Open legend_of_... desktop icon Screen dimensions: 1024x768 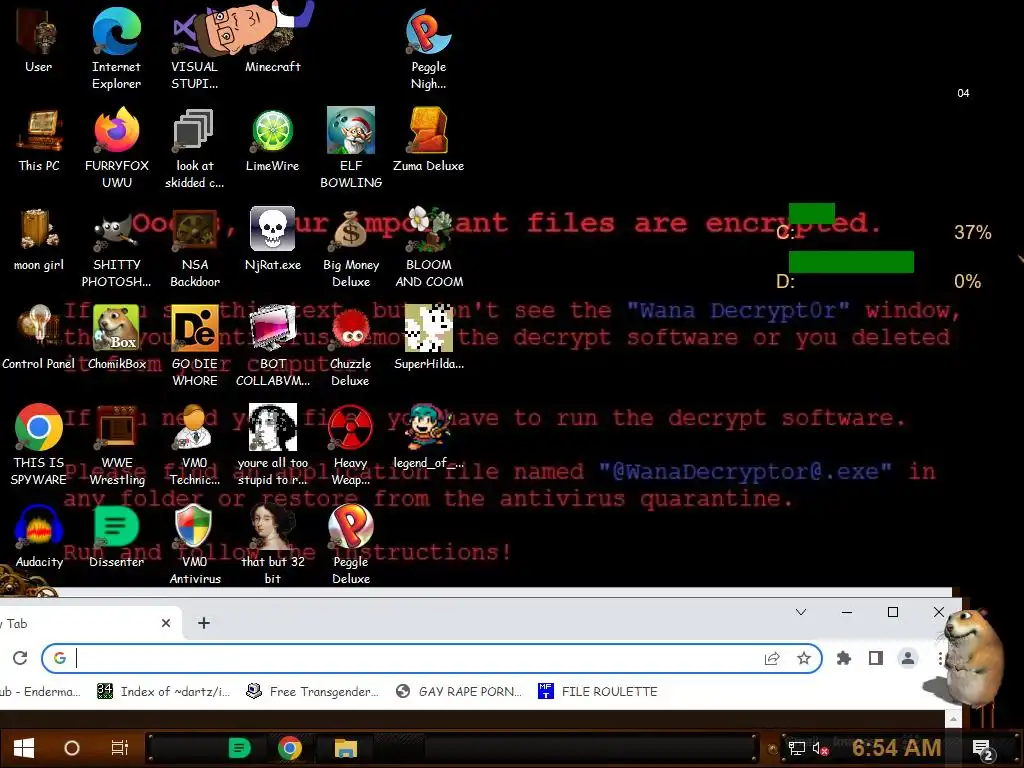428,437
